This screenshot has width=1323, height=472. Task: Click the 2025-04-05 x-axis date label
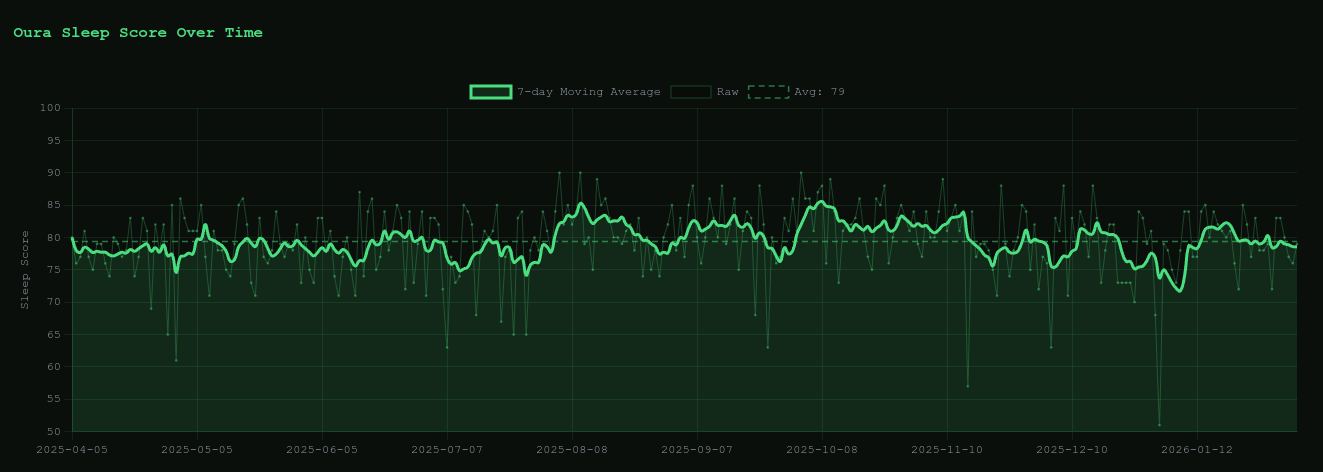(x=72, y=450)
